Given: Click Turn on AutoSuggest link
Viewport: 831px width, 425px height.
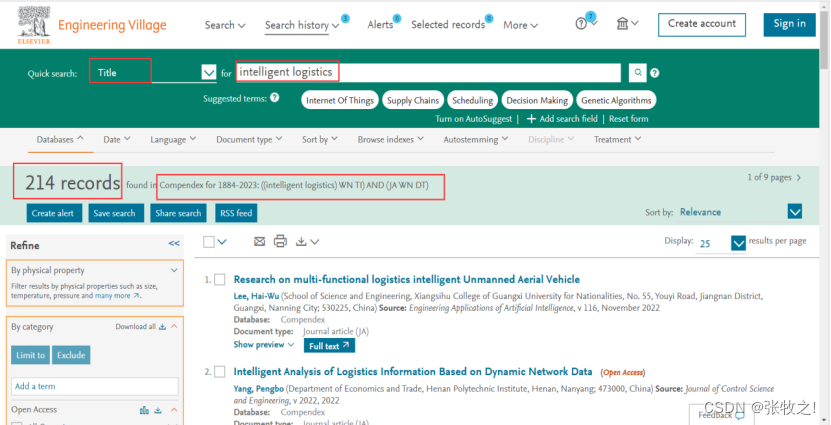Looking at the screenshot, I should pyautogui.click(x=474, y=119).
